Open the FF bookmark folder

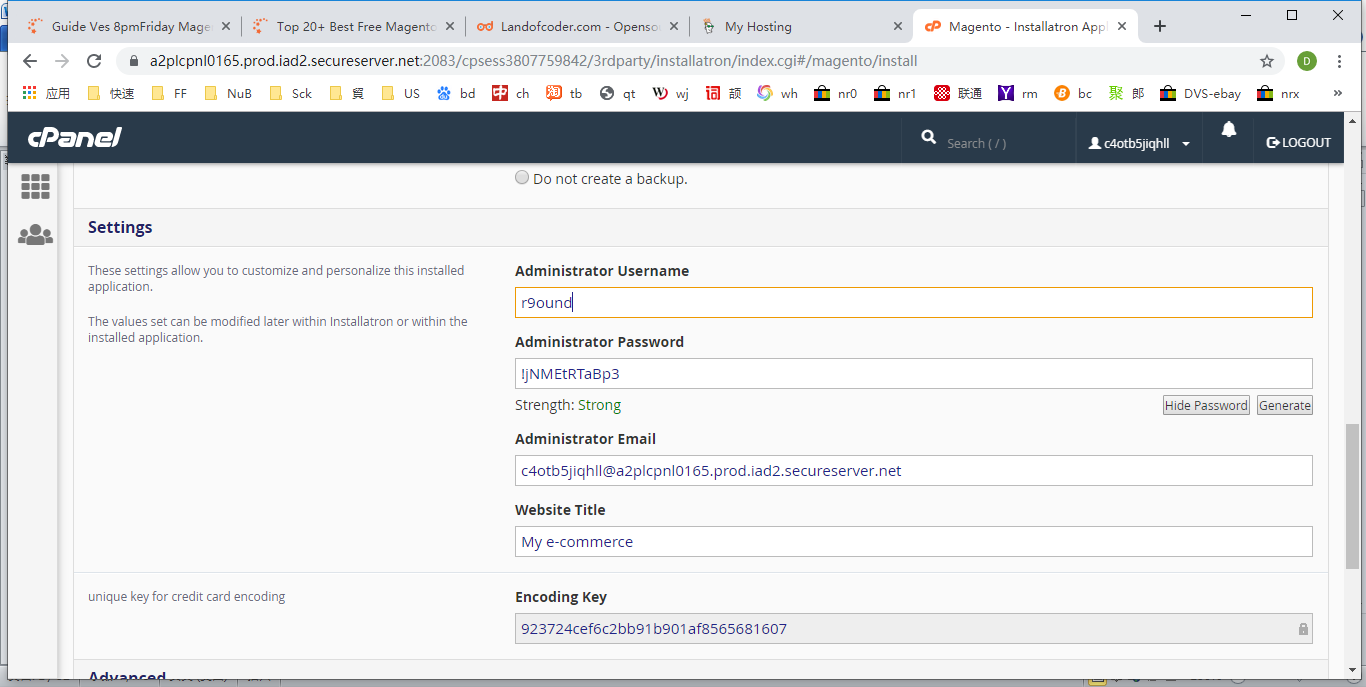click(x=169, y=93)
